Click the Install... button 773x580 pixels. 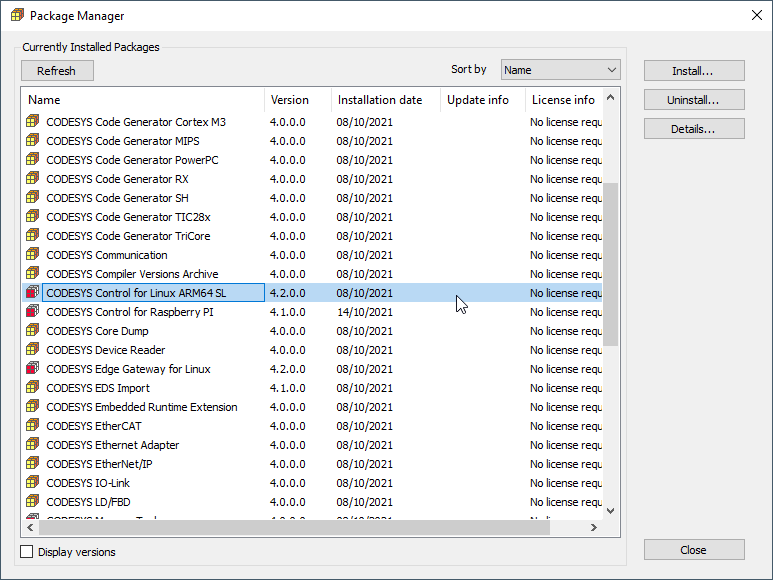[x=693, y=71]
